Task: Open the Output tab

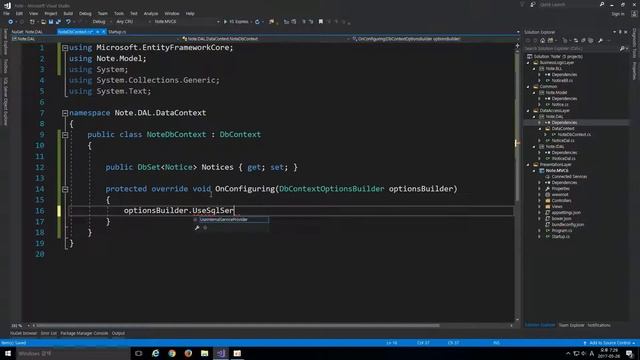Action: tap(118, 333)
